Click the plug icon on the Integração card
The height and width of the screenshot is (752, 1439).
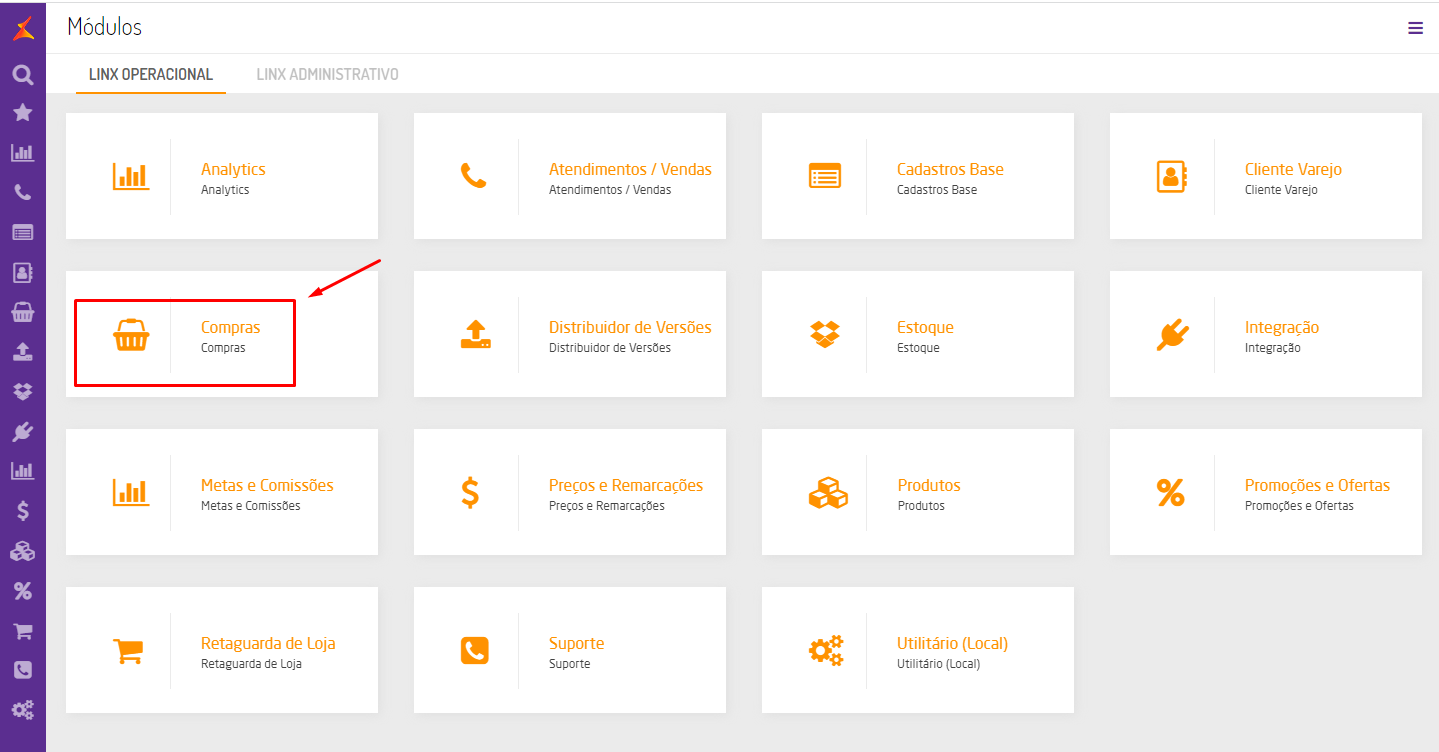pos(1172,335)
